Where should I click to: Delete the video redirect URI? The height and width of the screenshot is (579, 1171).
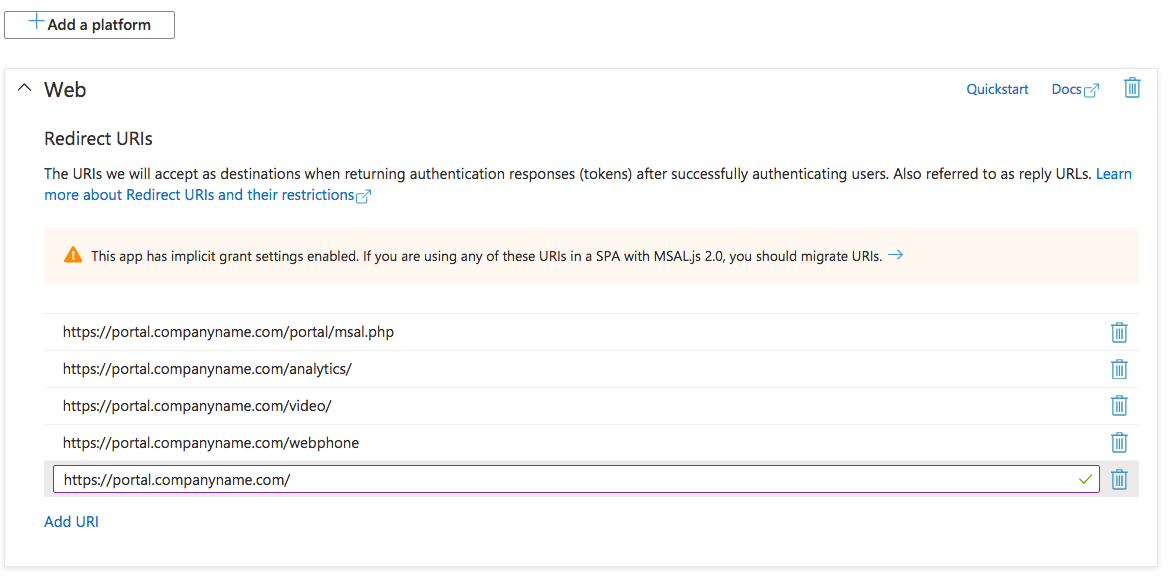[x=1119, y=406]
